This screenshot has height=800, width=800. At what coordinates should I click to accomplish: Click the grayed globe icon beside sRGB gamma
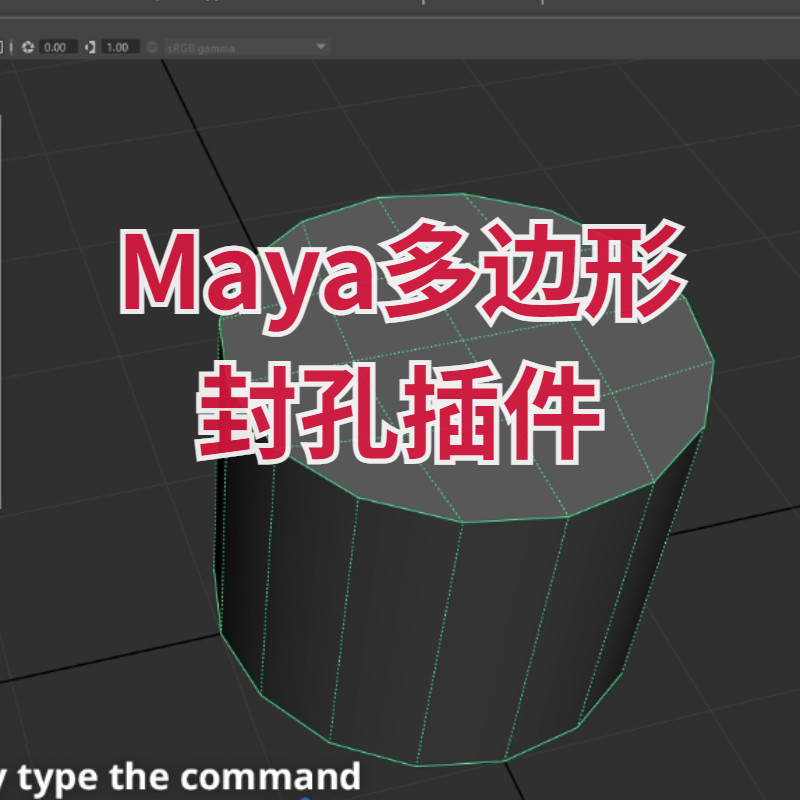[x=152, y=46]
